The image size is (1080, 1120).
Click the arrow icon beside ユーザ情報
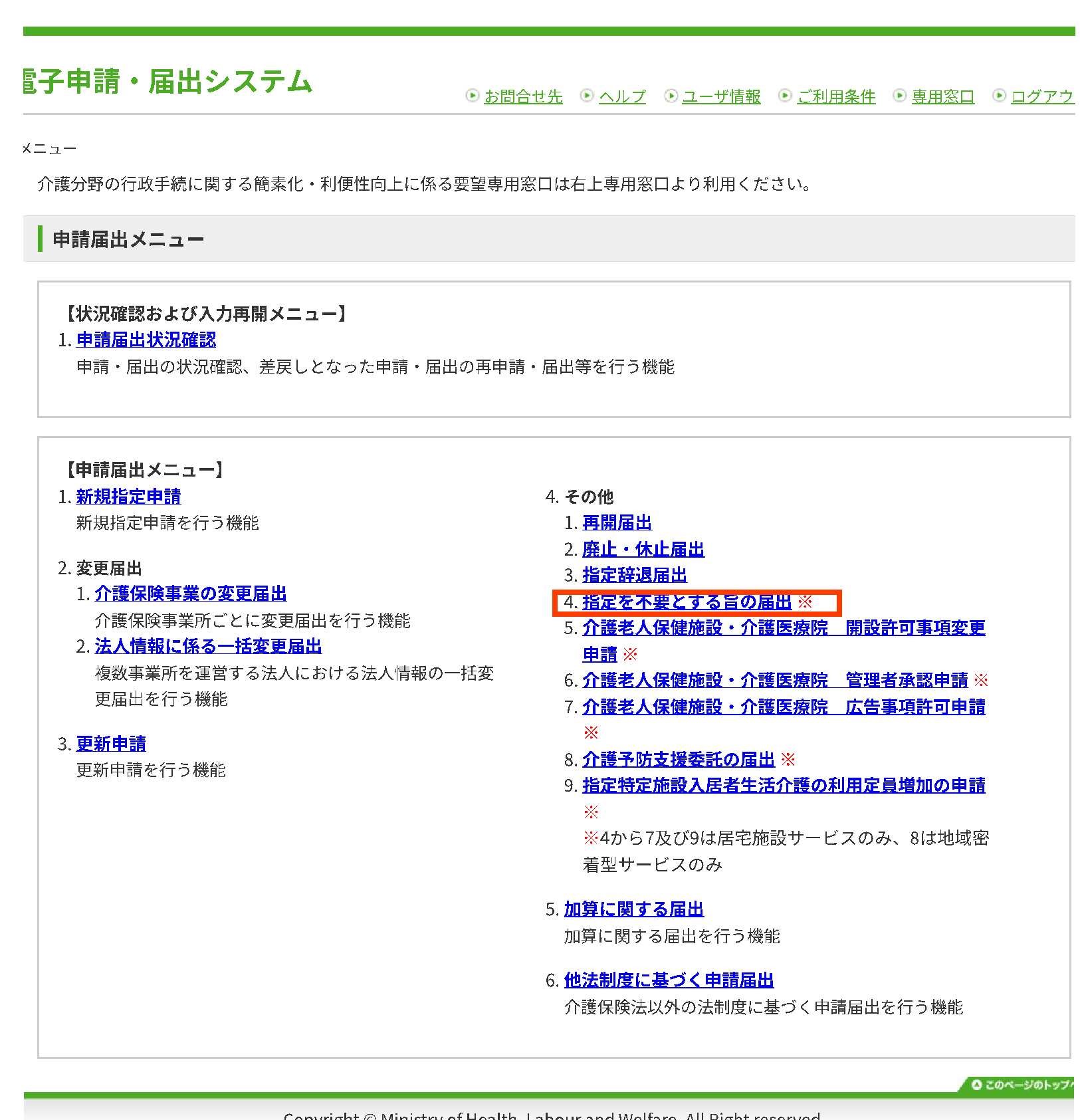[x=671, y=96]
